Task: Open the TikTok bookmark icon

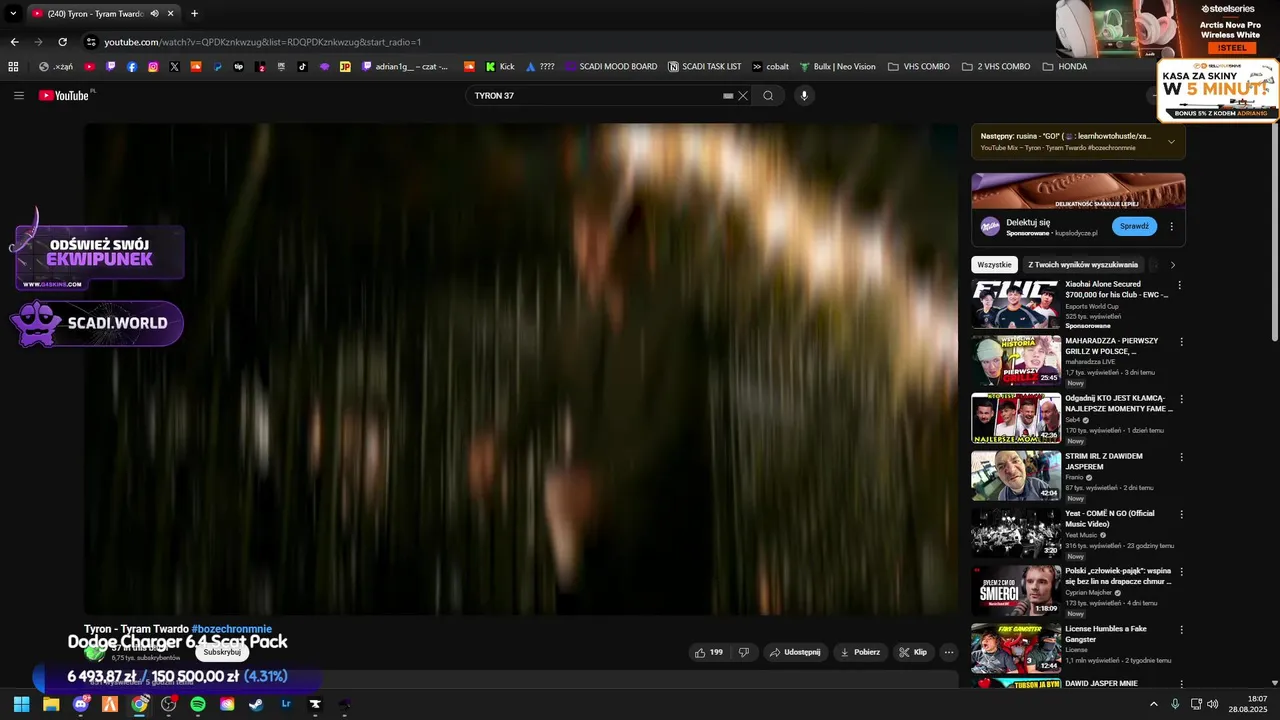Action: tap(303, 67)
